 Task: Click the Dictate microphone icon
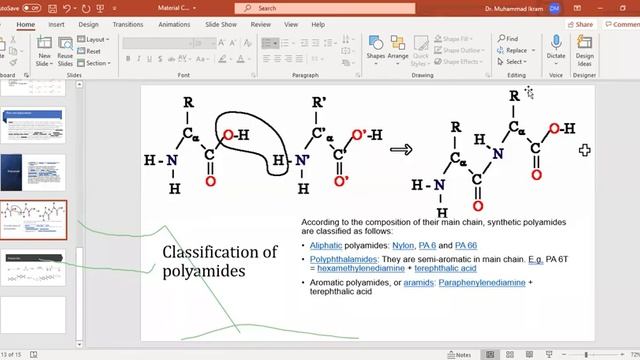click(x=556, y=42)
